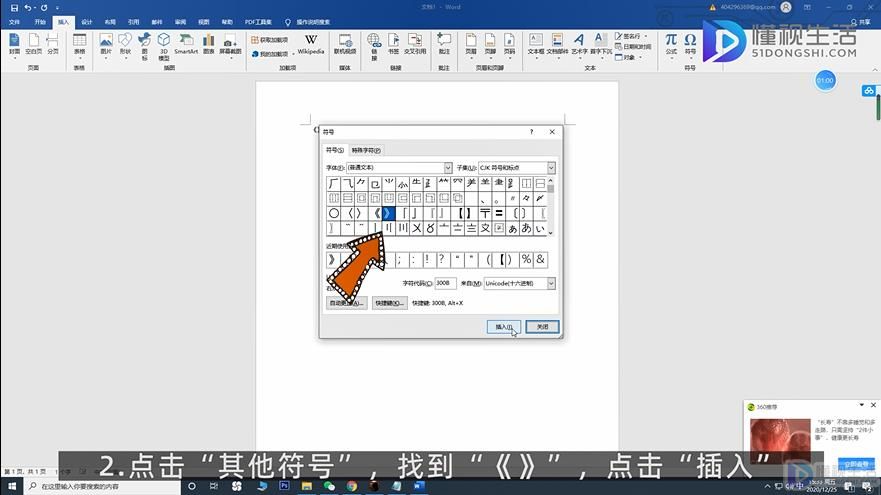Screen dimensions: 881x495
Task: Click the Pictures (图片) icon
Action: [106, 45]
